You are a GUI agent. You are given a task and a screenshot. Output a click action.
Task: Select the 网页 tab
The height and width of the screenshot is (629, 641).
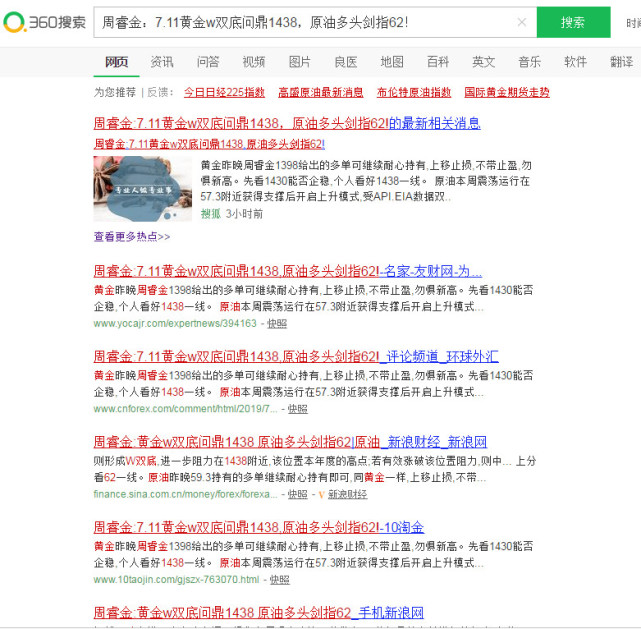(117, 62)
